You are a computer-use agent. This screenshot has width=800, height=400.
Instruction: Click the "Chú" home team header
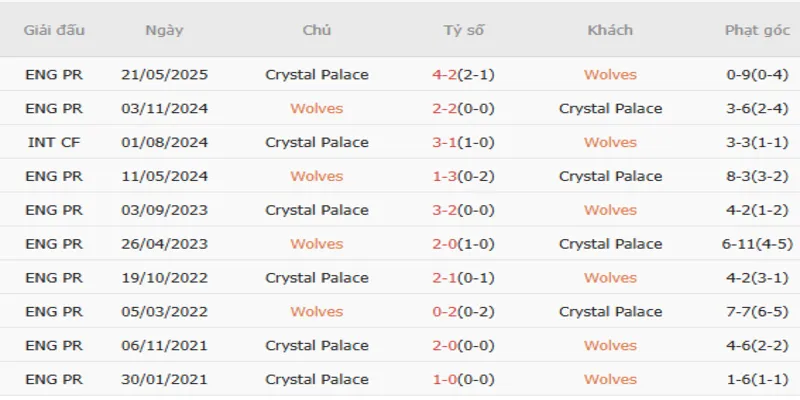[317, 30]
